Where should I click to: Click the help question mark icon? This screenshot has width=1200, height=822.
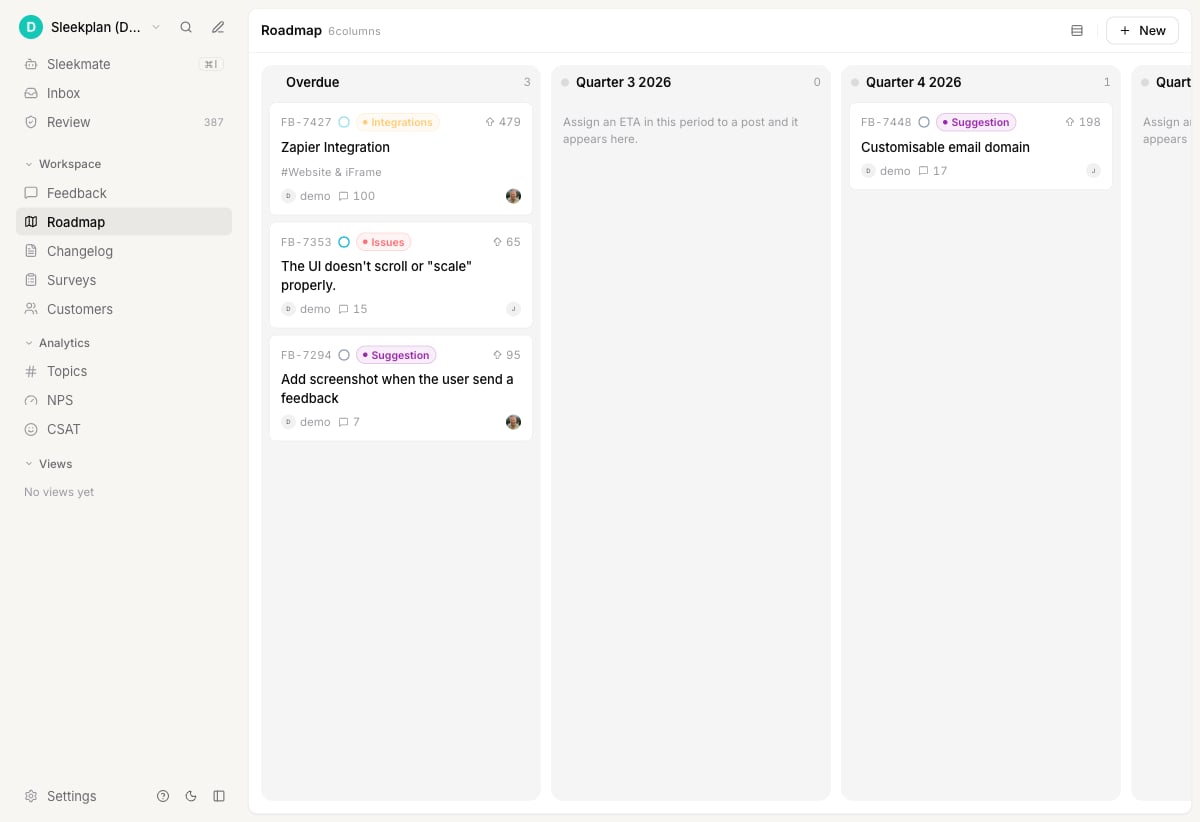[163, 796]
